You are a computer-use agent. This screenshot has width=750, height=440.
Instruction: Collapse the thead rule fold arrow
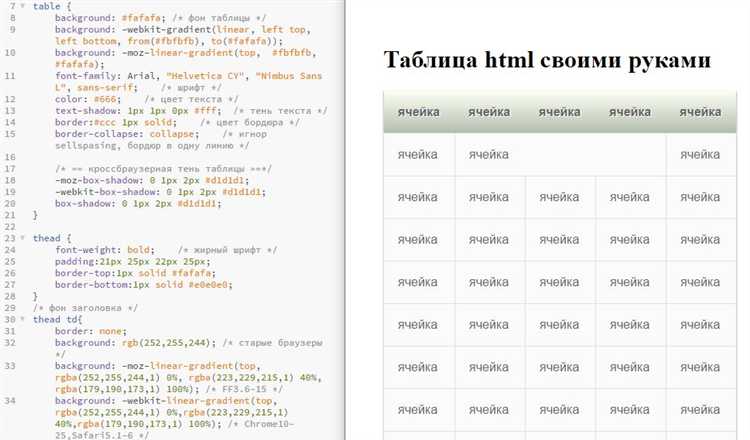point(23,238)
